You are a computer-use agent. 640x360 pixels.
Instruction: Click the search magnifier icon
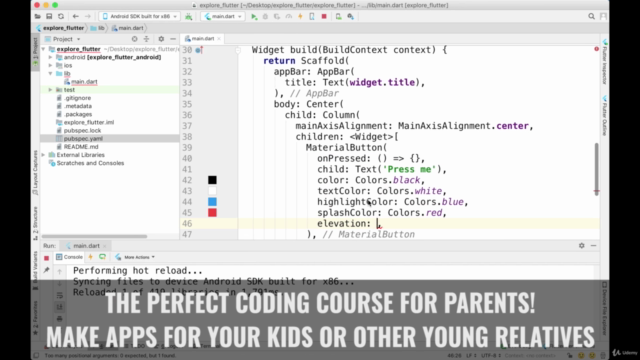(591, 16)
